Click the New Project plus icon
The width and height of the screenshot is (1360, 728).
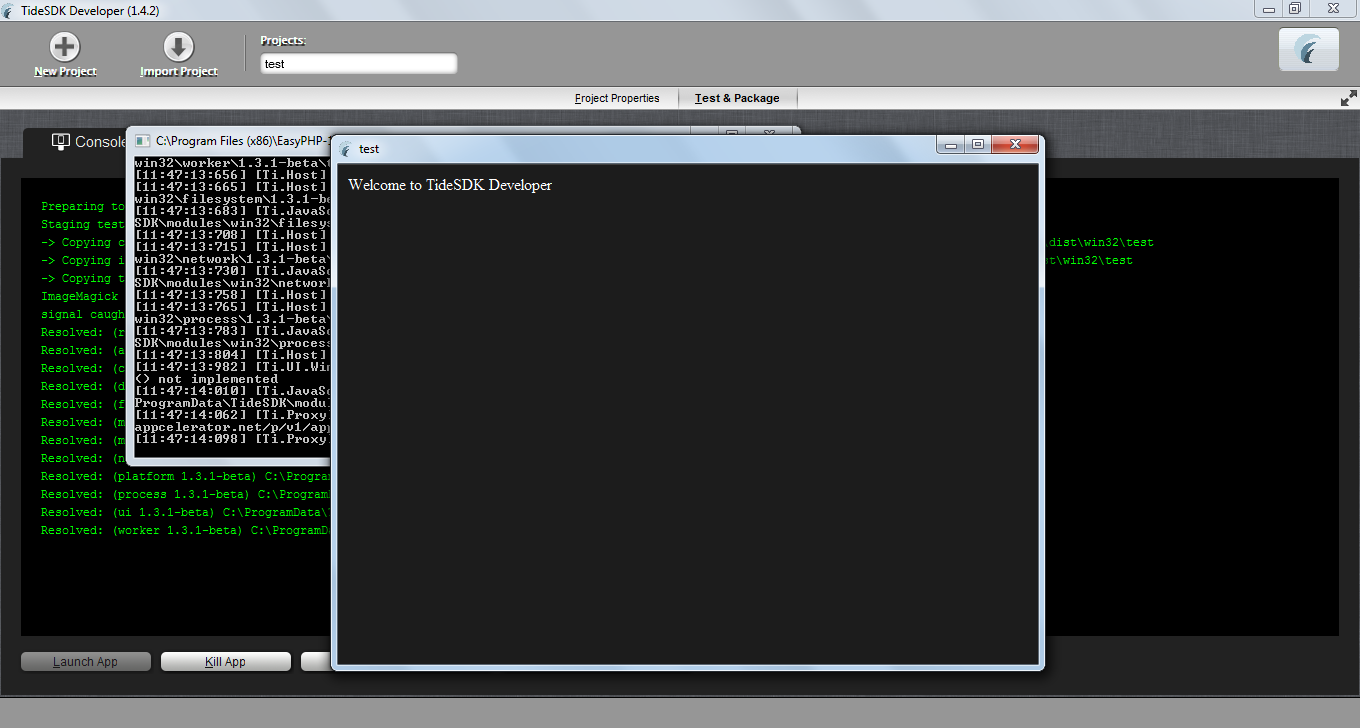tap(65, 47)
